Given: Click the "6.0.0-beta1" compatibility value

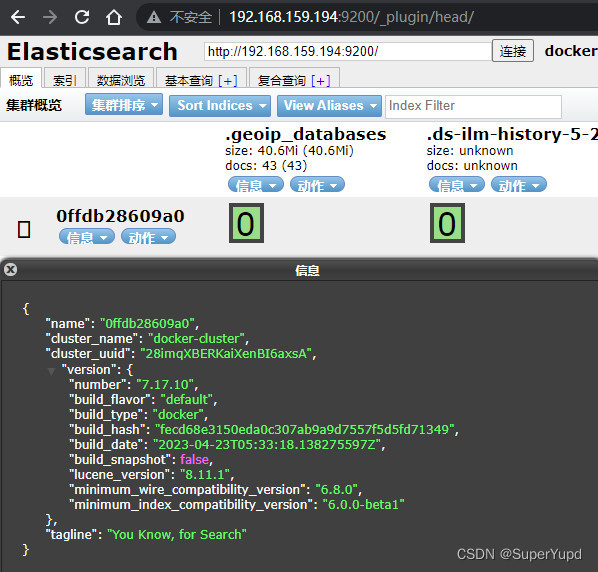Looking at the screenshot, I should tap(363, 505).
